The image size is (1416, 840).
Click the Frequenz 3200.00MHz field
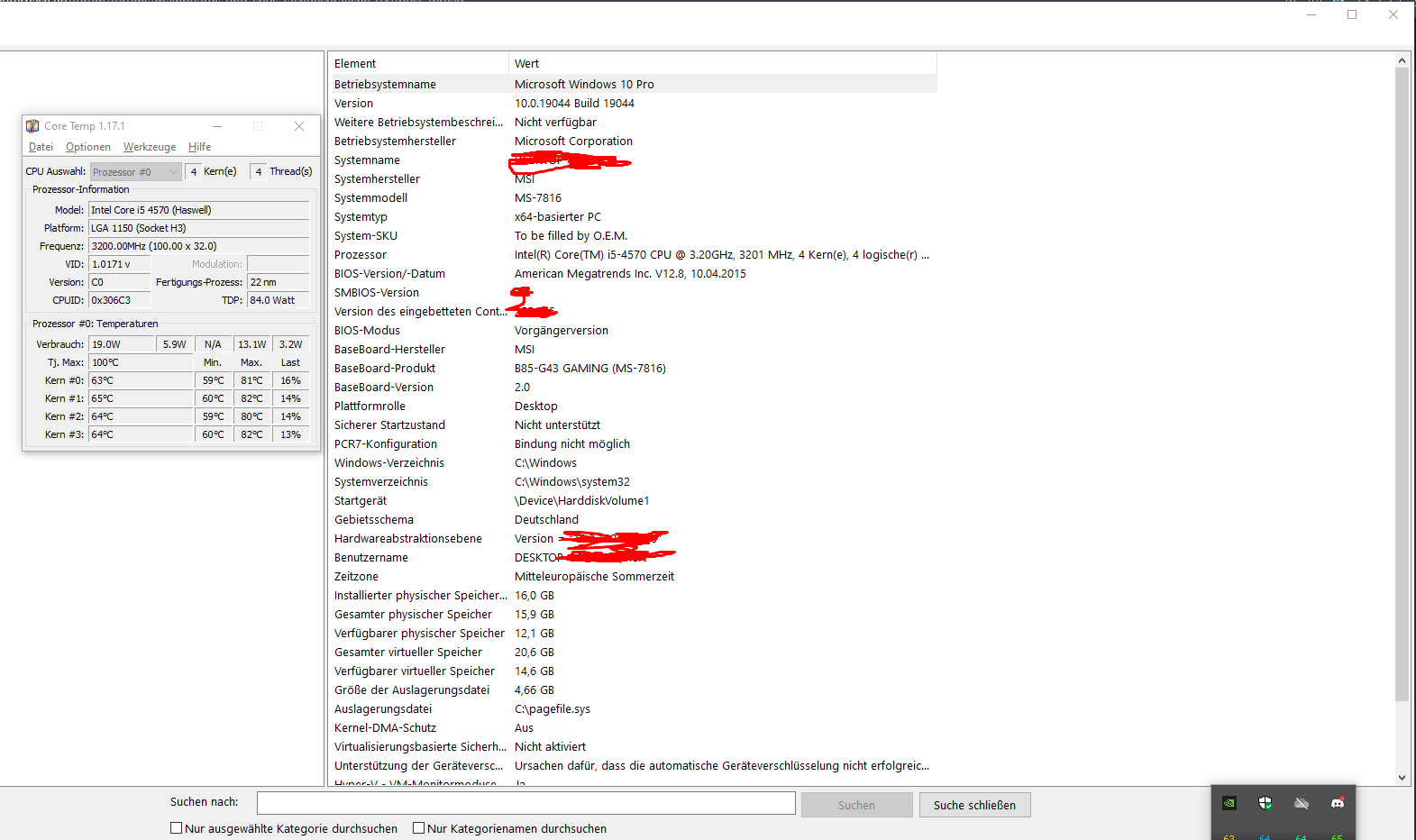(x=199, y=246)
